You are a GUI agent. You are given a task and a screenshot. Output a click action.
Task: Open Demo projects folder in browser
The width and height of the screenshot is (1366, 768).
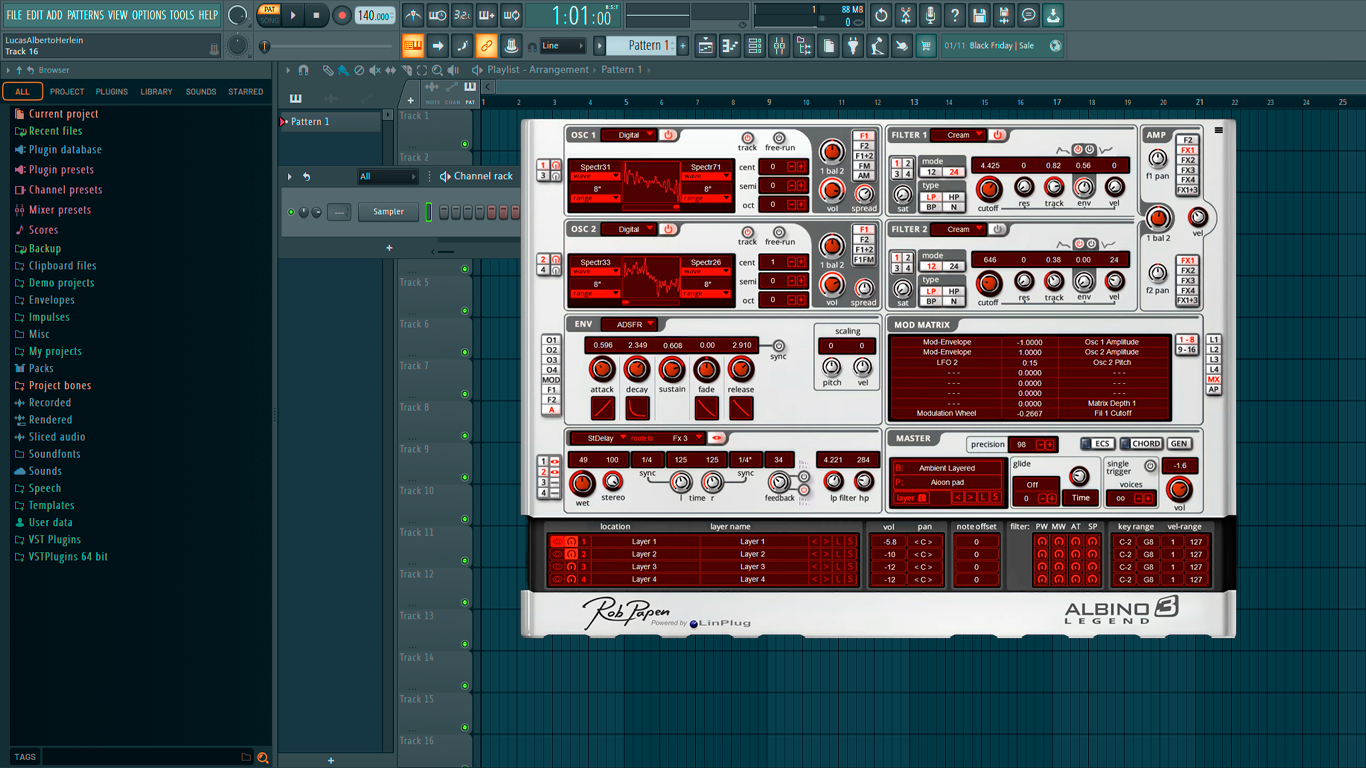(61, 283)
